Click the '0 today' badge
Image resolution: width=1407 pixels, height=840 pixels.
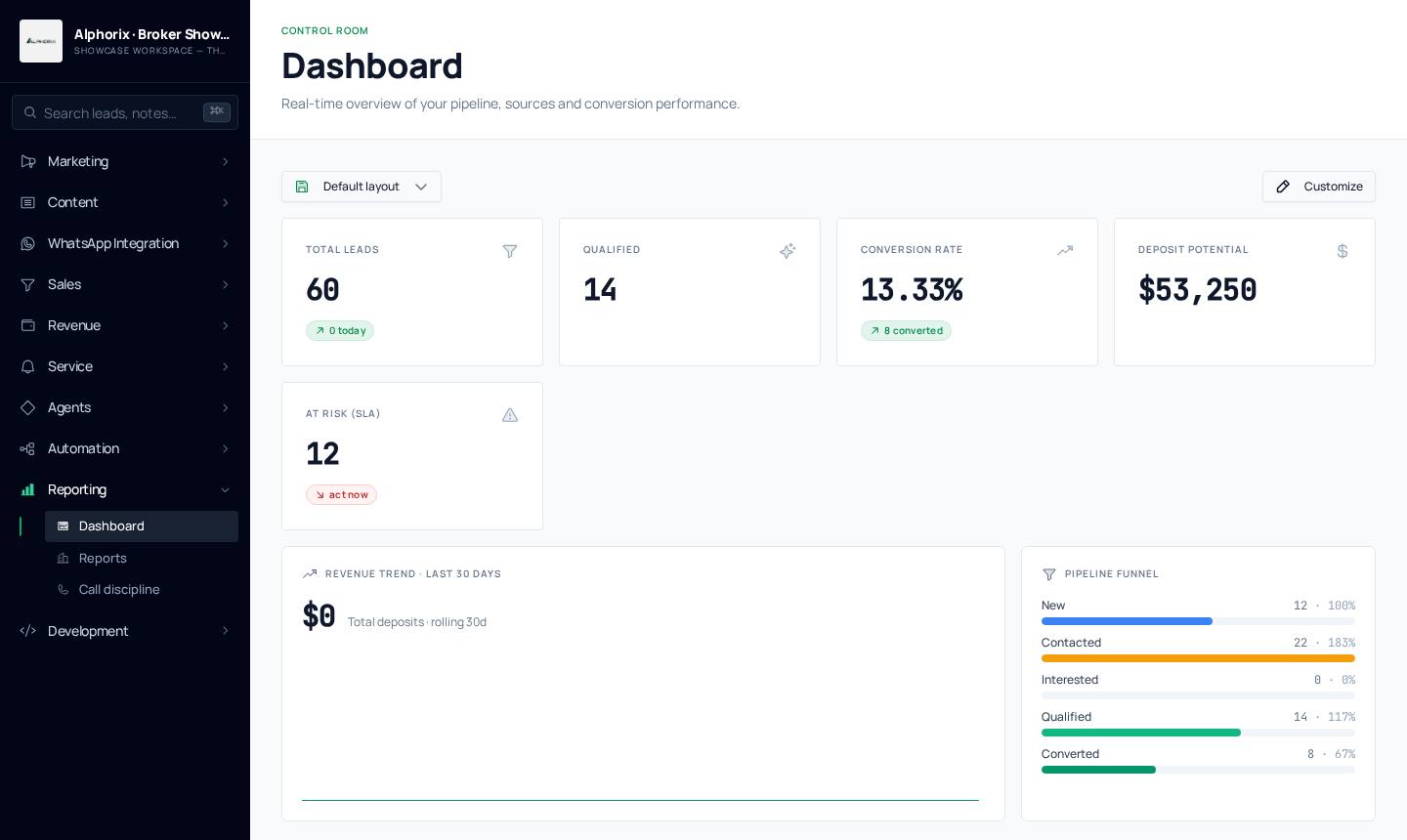pos(340,331)
